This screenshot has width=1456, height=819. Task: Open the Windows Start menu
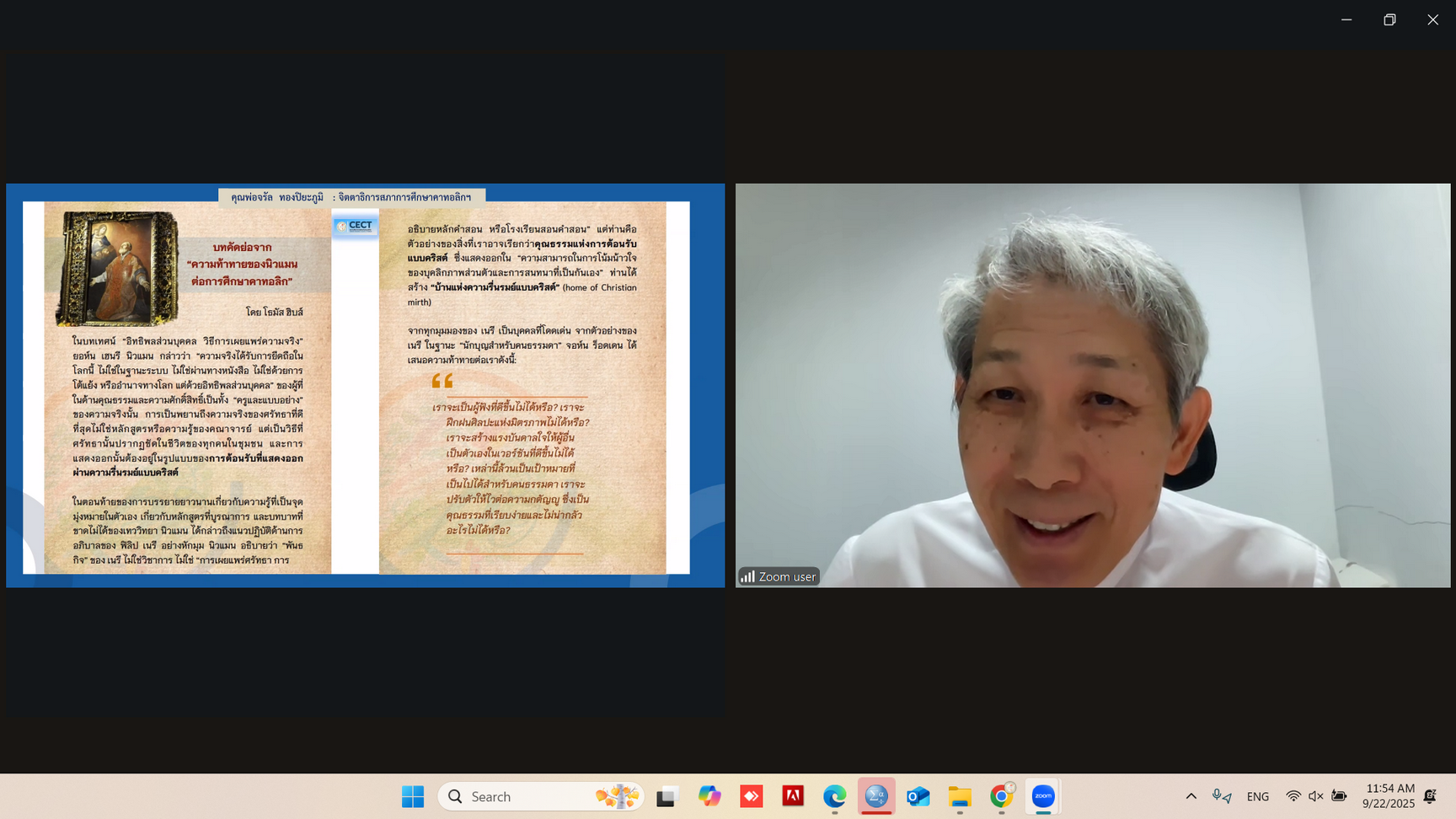413,796
